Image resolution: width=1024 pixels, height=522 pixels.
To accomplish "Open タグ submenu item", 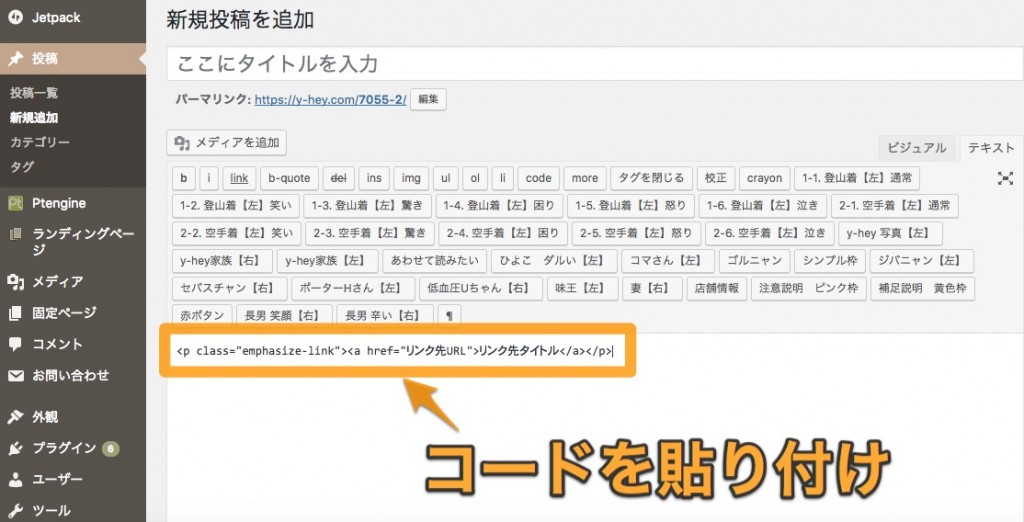I will 22,167.
